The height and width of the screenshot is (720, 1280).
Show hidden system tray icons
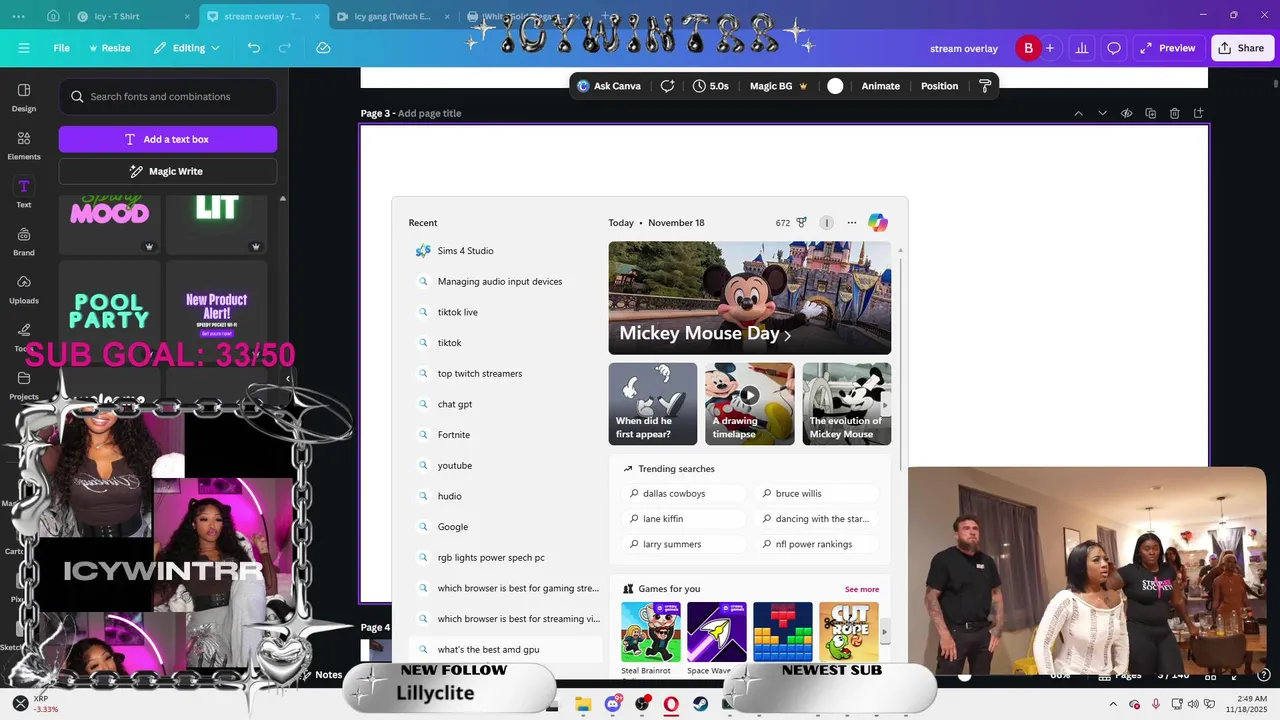click(x=1113, y=704)
